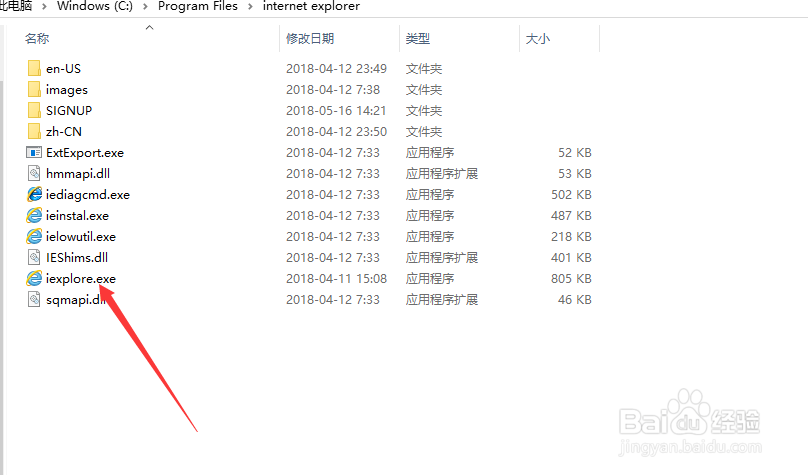Click 应用程序扩展 type of hmmapi.dll

pos(442,174)
